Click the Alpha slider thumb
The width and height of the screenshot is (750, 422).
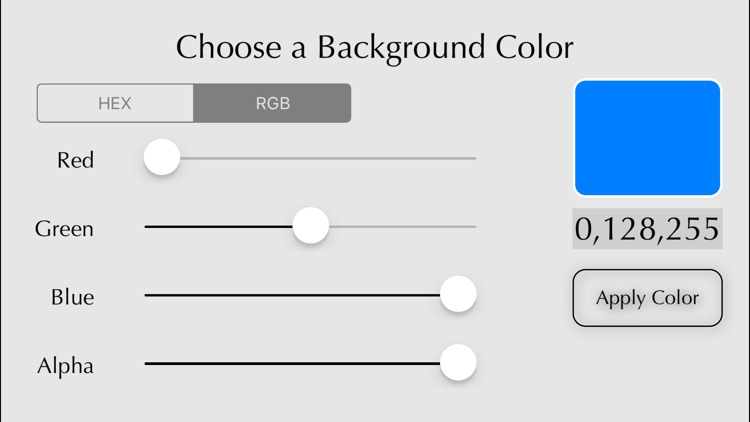pos(458,362)
